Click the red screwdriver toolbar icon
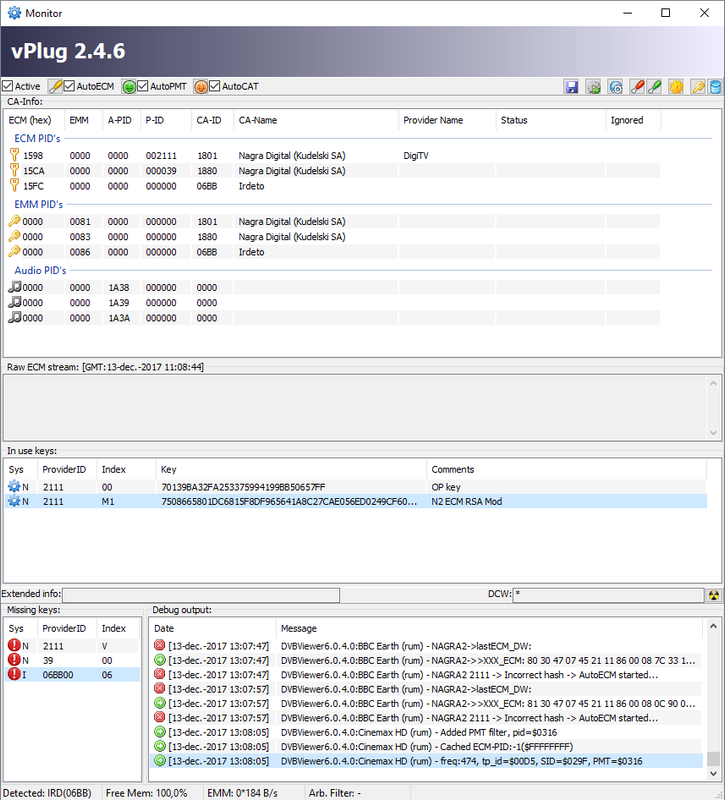This screenshot has height=800, width=725. pos(636,87)
